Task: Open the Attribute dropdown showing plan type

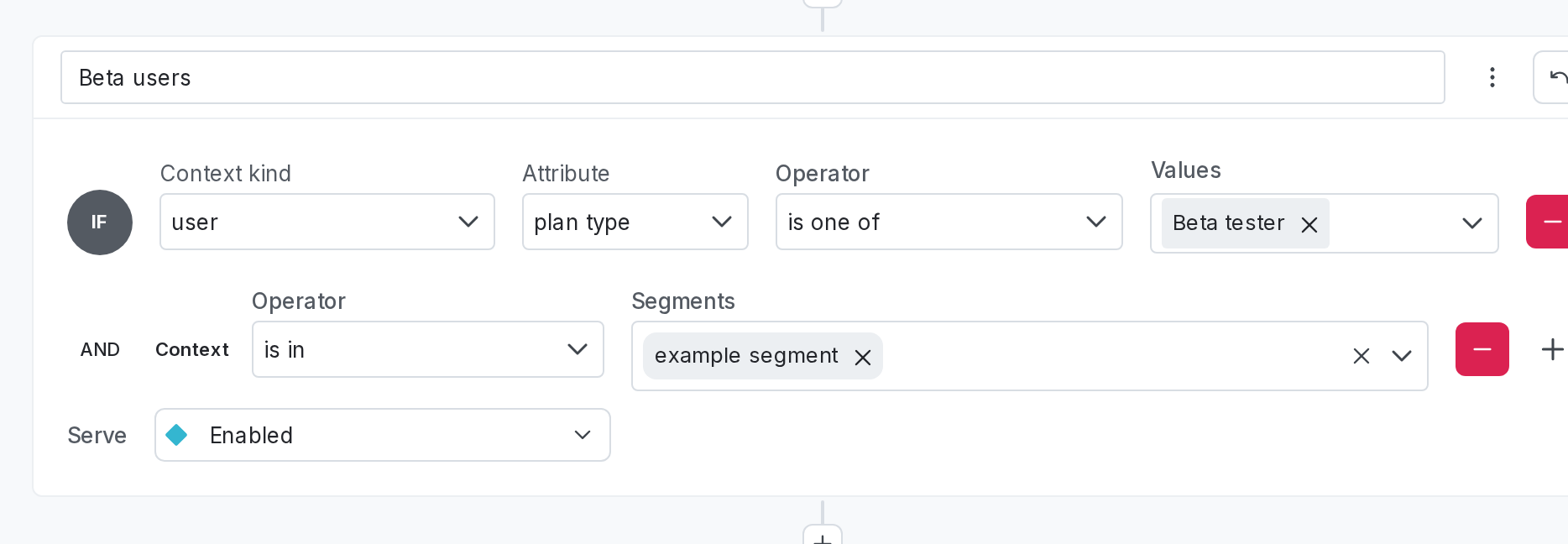Action: [x=635, y=222]
